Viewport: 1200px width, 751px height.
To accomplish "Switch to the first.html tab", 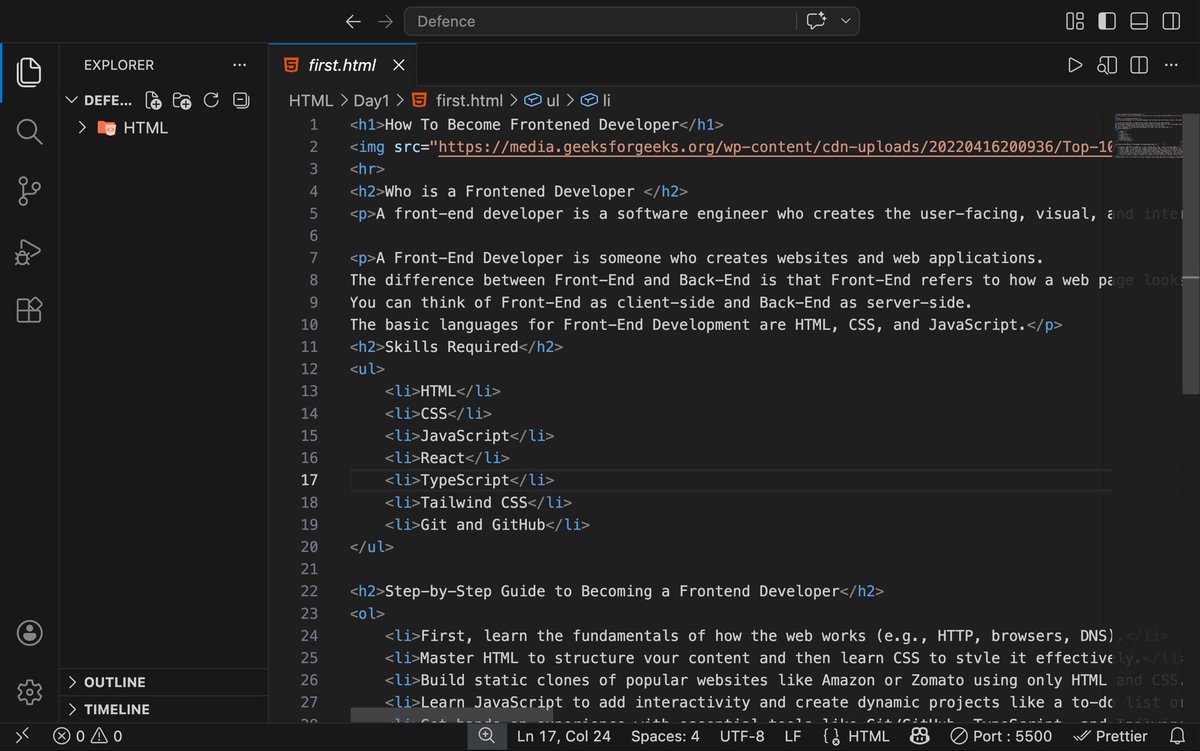I will (x=341, y=65).
